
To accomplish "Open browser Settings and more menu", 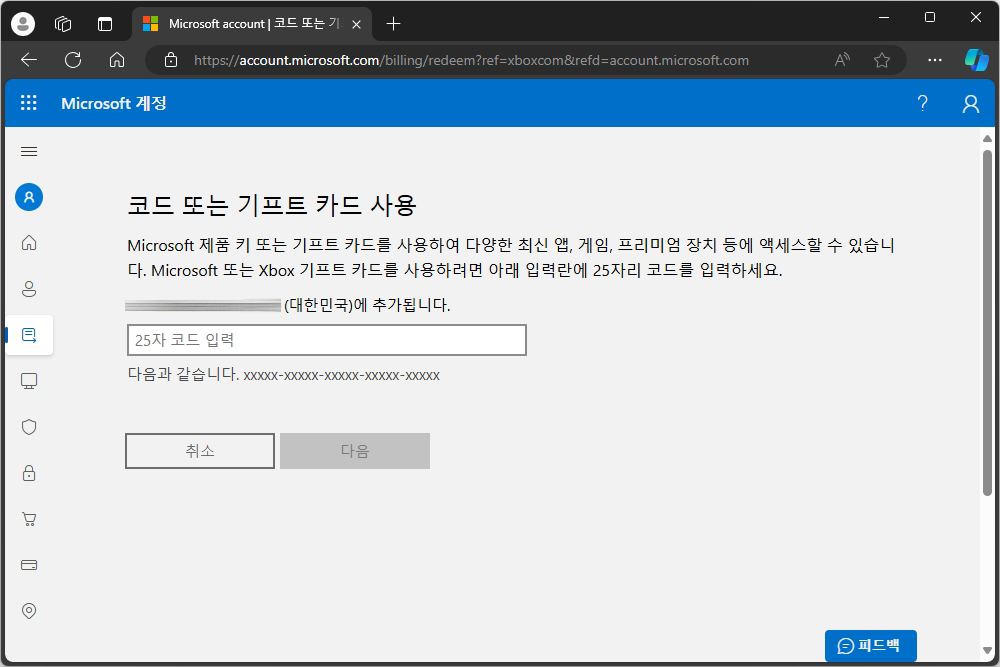I will 934,60.
